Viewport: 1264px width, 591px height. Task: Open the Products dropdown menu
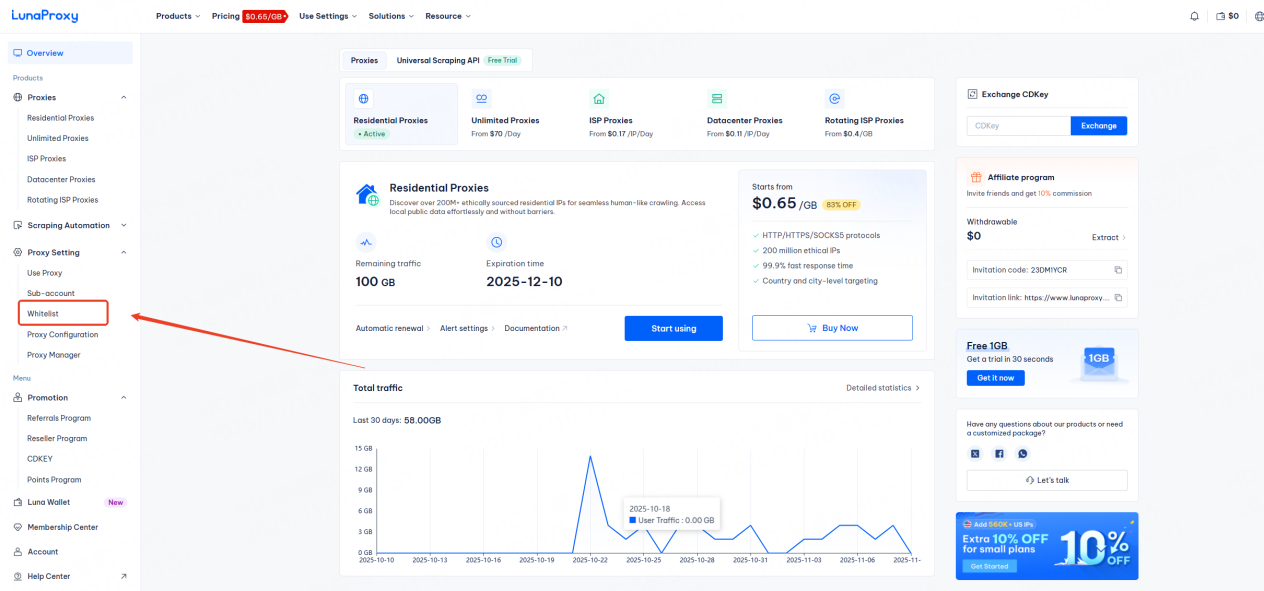(177, 15)
